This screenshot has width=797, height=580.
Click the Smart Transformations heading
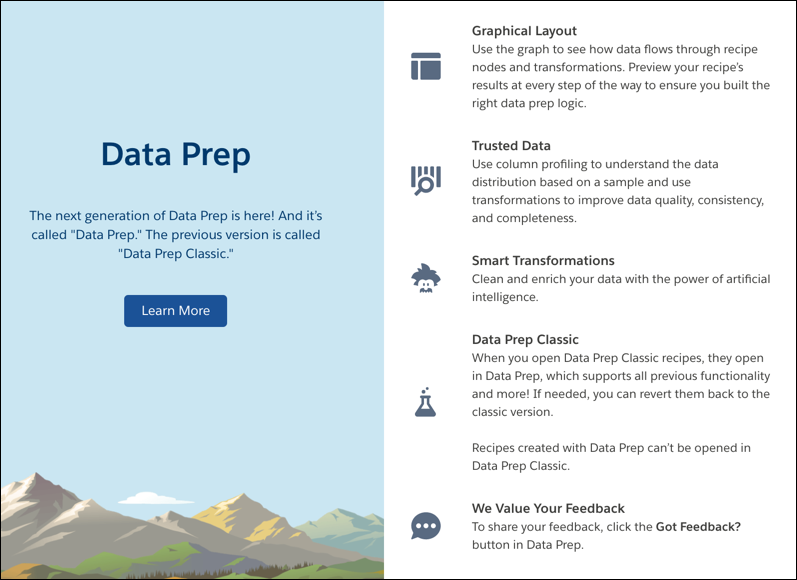tap(543, 261)
